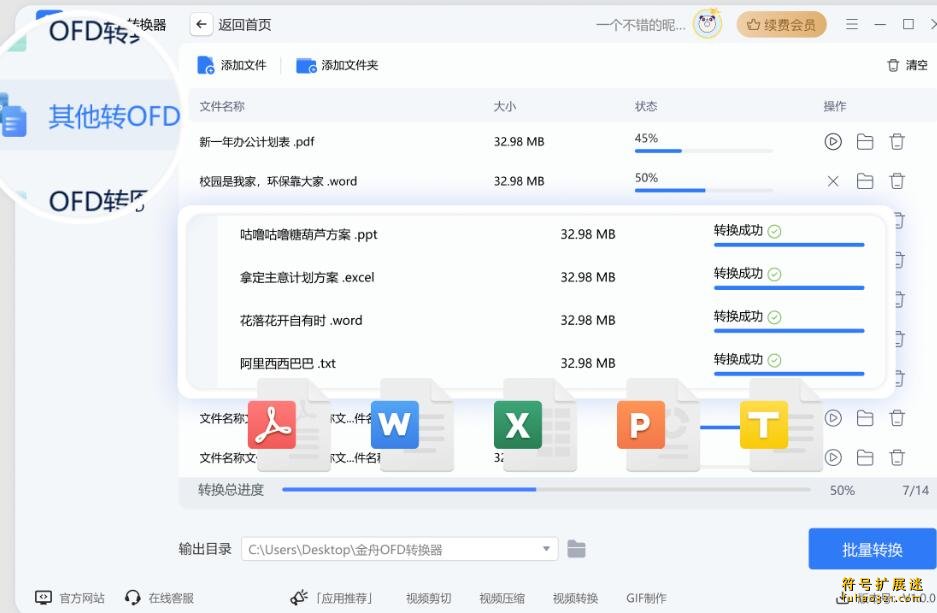Select the yellow TXT file type icon
Viewport: 937px width, 613px height.
click(762, 425)
